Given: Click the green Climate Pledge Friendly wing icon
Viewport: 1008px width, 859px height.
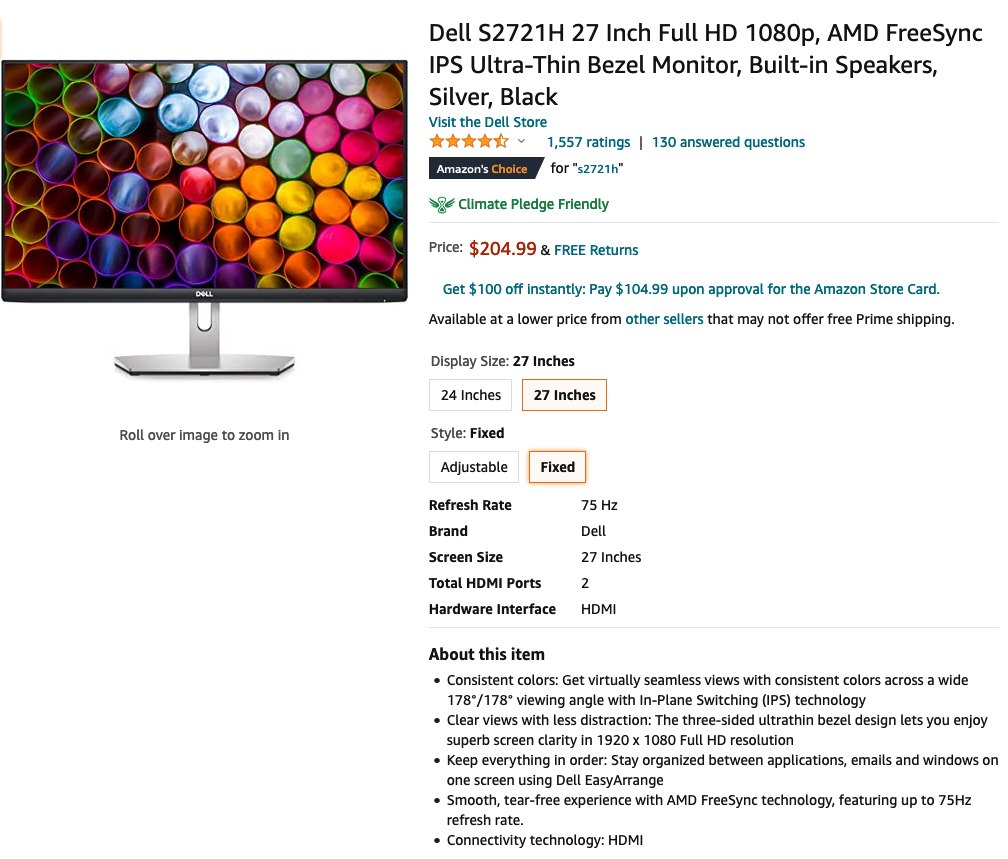Looking at the screenshot, I should [x=441, y=204].
